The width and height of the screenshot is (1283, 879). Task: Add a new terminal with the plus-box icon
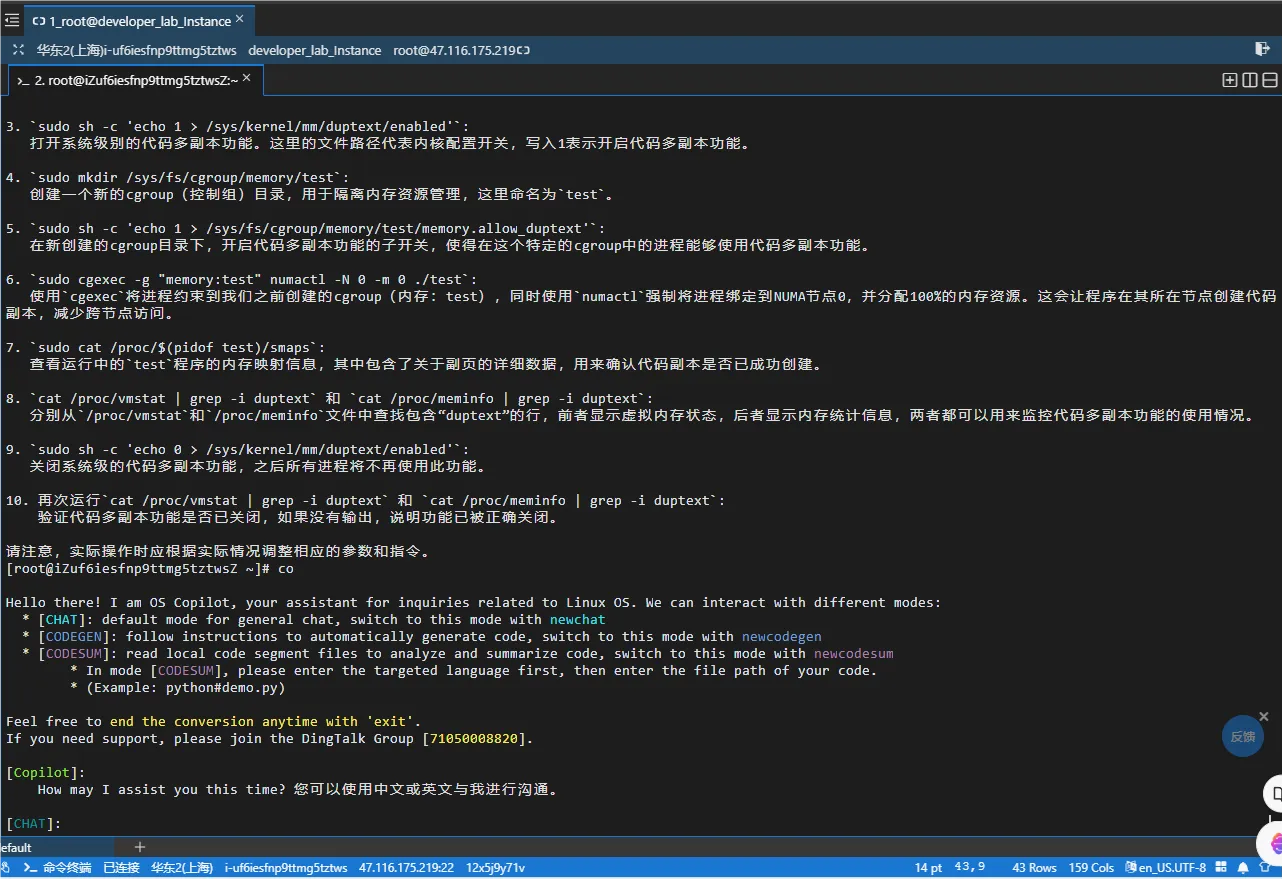(x=1230, y=80)
